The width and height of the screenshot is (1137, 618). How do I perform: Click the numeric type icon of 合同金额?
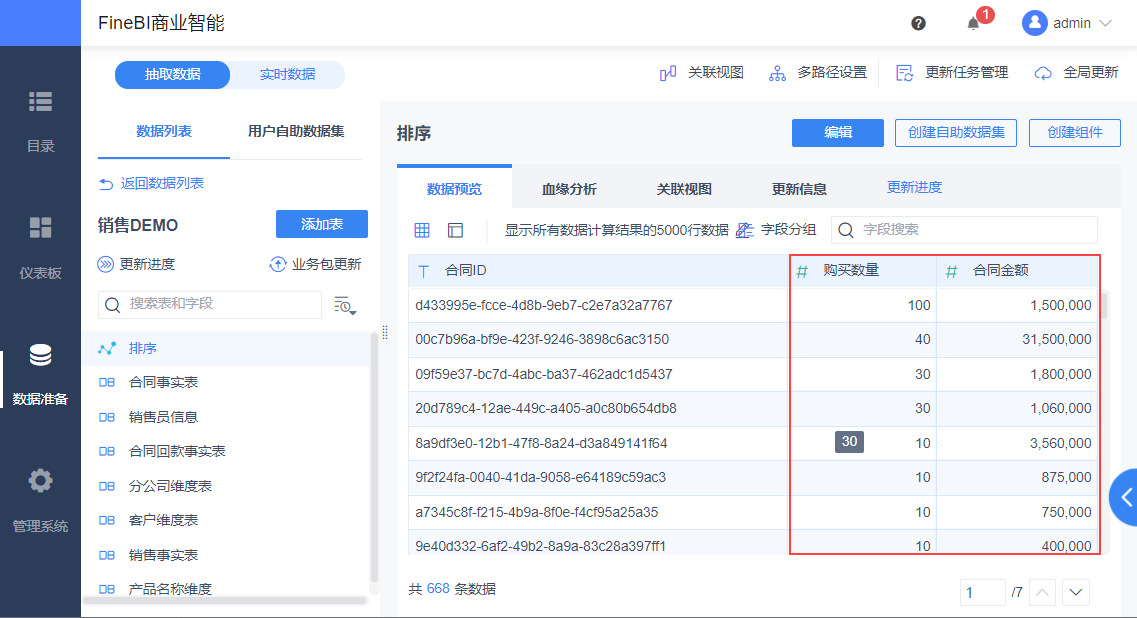point(951,271)
